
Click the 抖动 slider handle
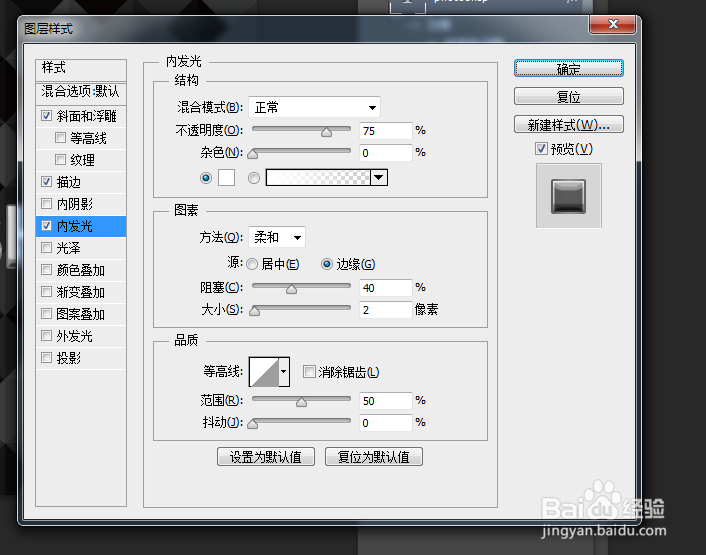pyautogui.click(x=253, y=424)
